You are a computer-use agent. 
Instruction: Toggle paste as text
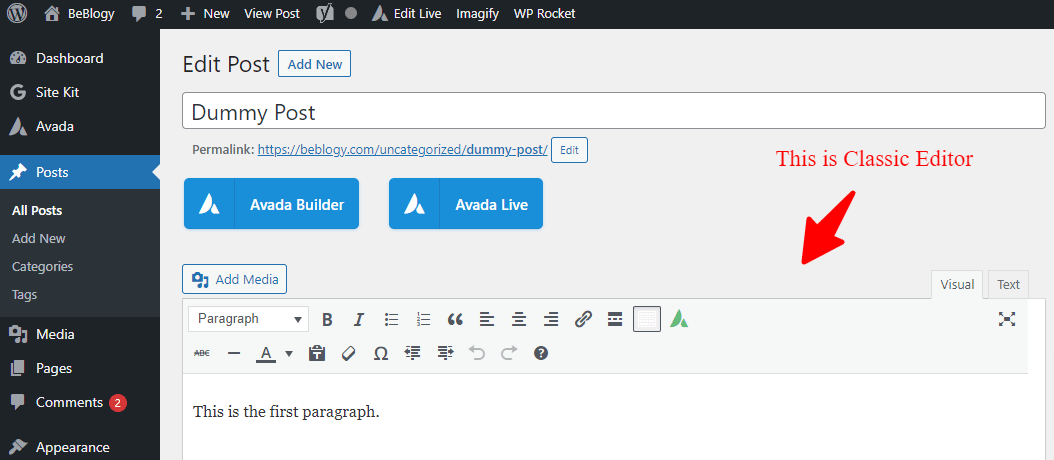coord(317,353)
